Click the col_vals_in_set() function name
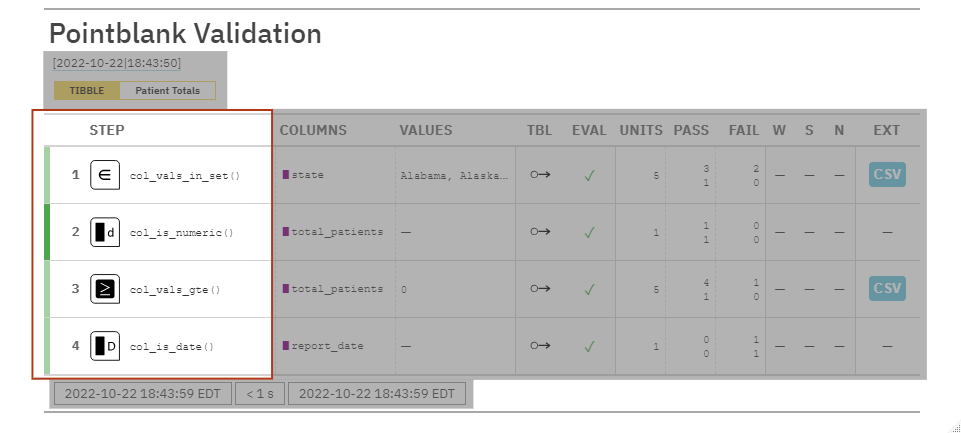961x433 pixels. (185, 175)
